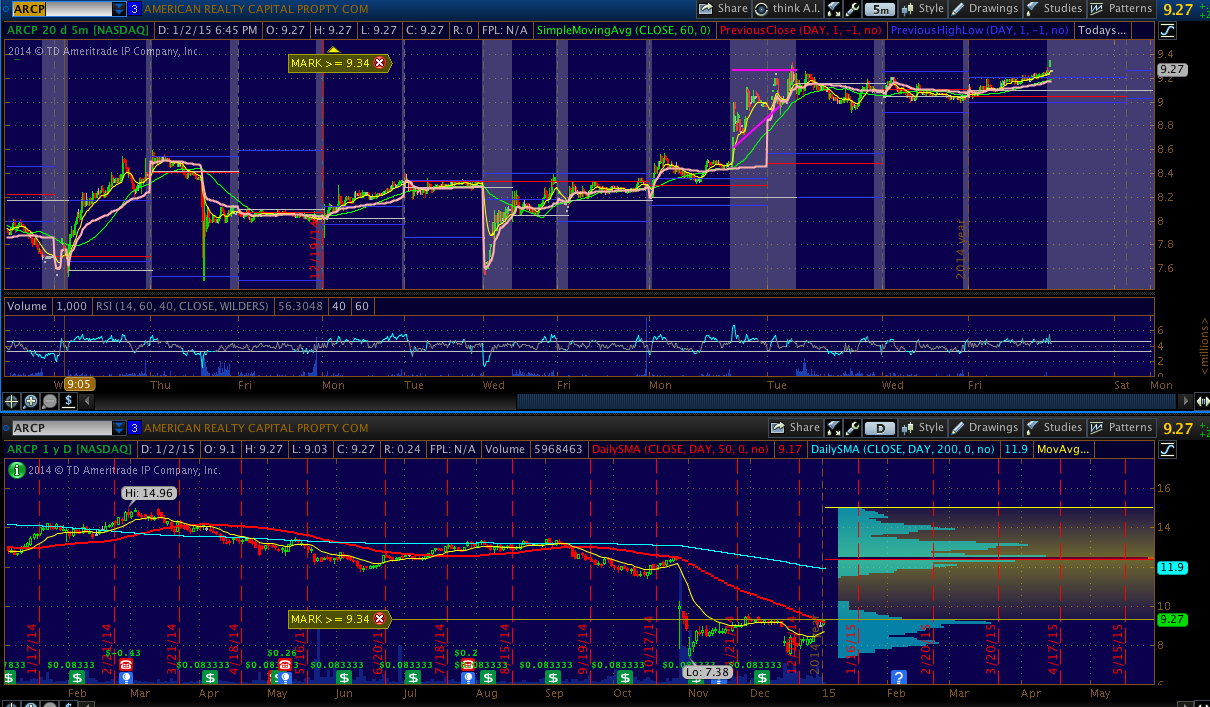Expand the top chart symbol dropdown arrow
Screen dimensions: 1210x707
119,9
